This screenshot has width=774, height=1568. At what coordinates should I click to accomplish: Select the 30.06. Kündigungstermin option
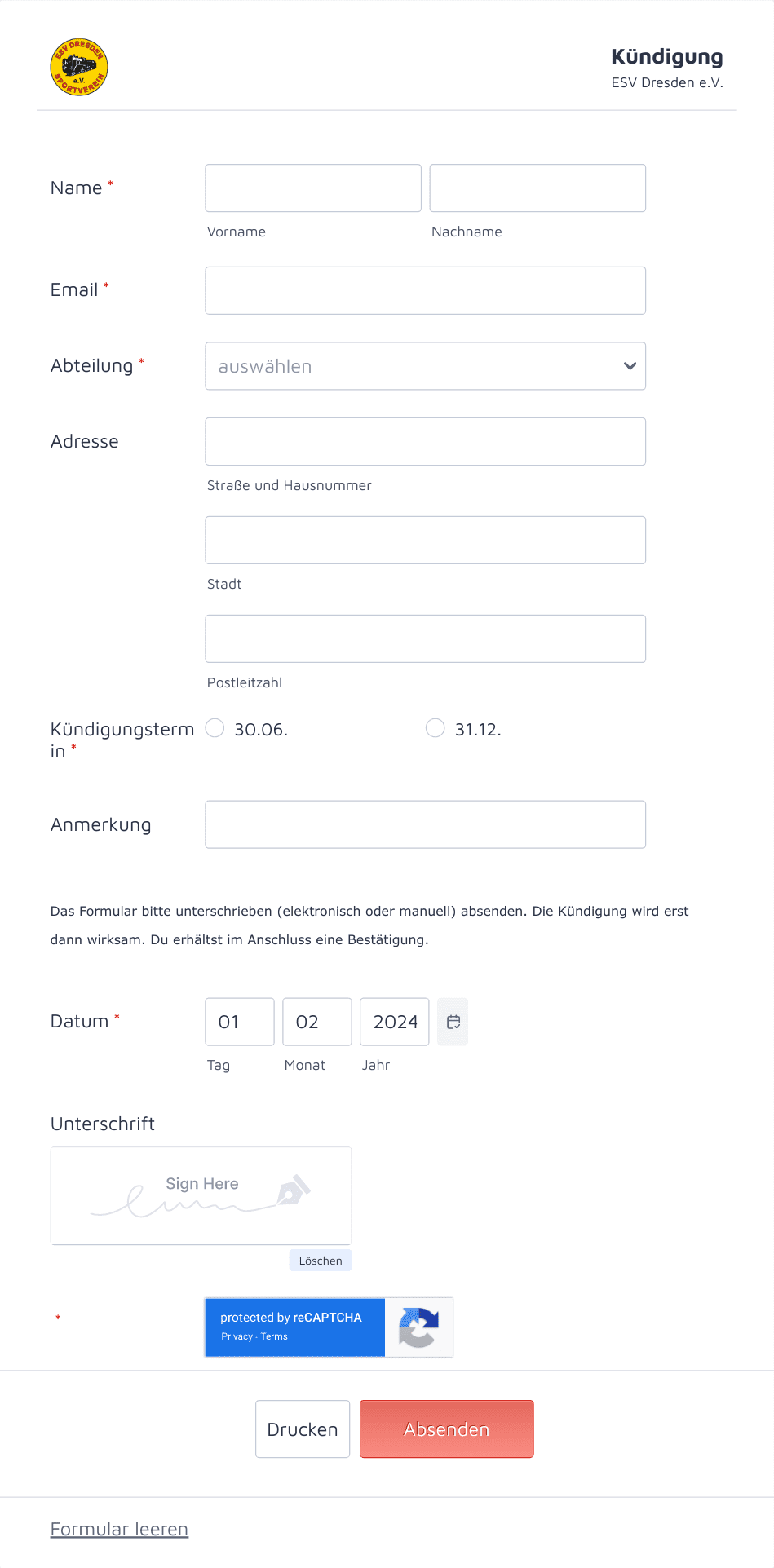215,728
